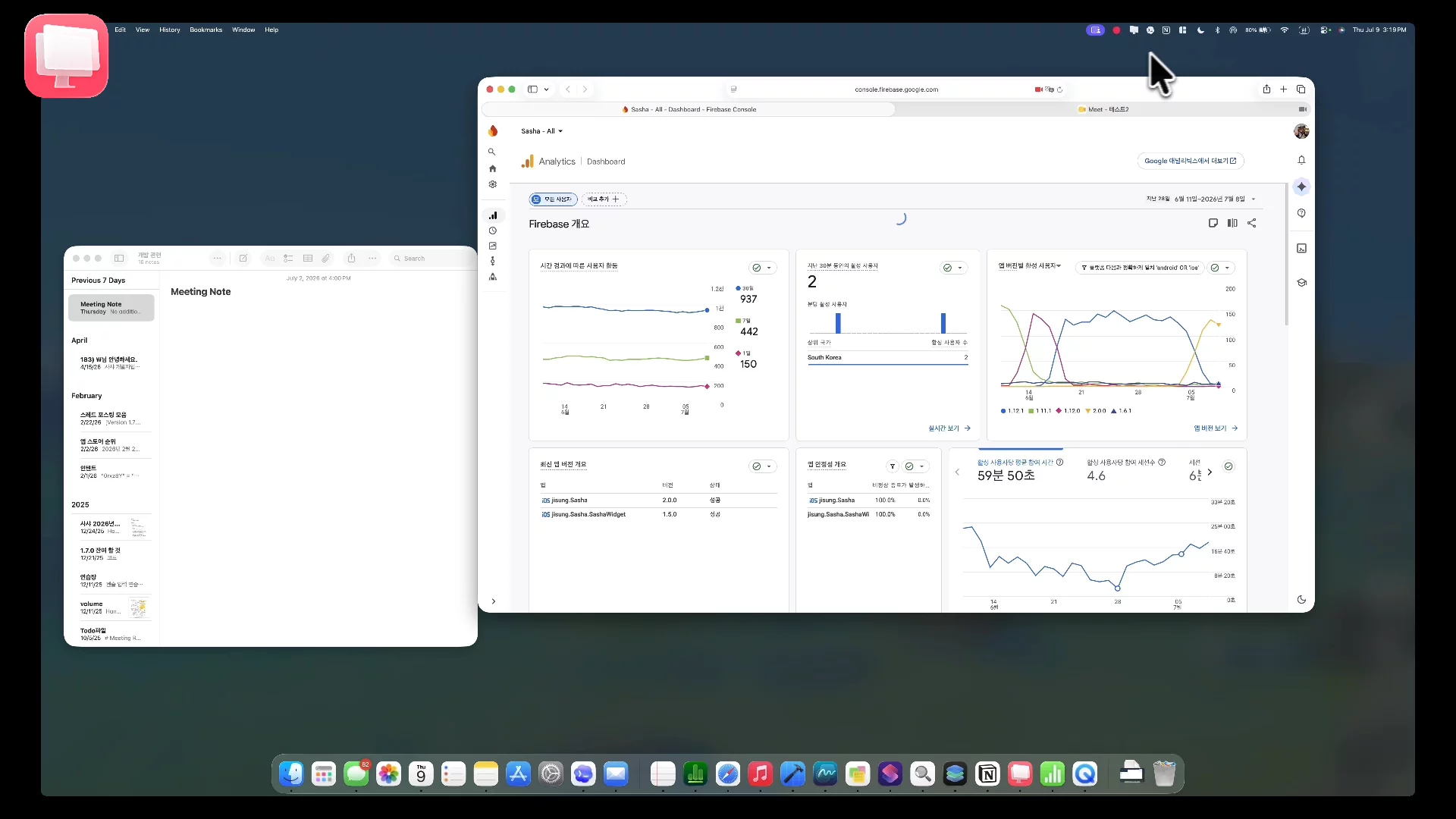The image size is (1456, 819).
Task: Open the Cloud Shell terminal icon
Action: [1301, 248]
